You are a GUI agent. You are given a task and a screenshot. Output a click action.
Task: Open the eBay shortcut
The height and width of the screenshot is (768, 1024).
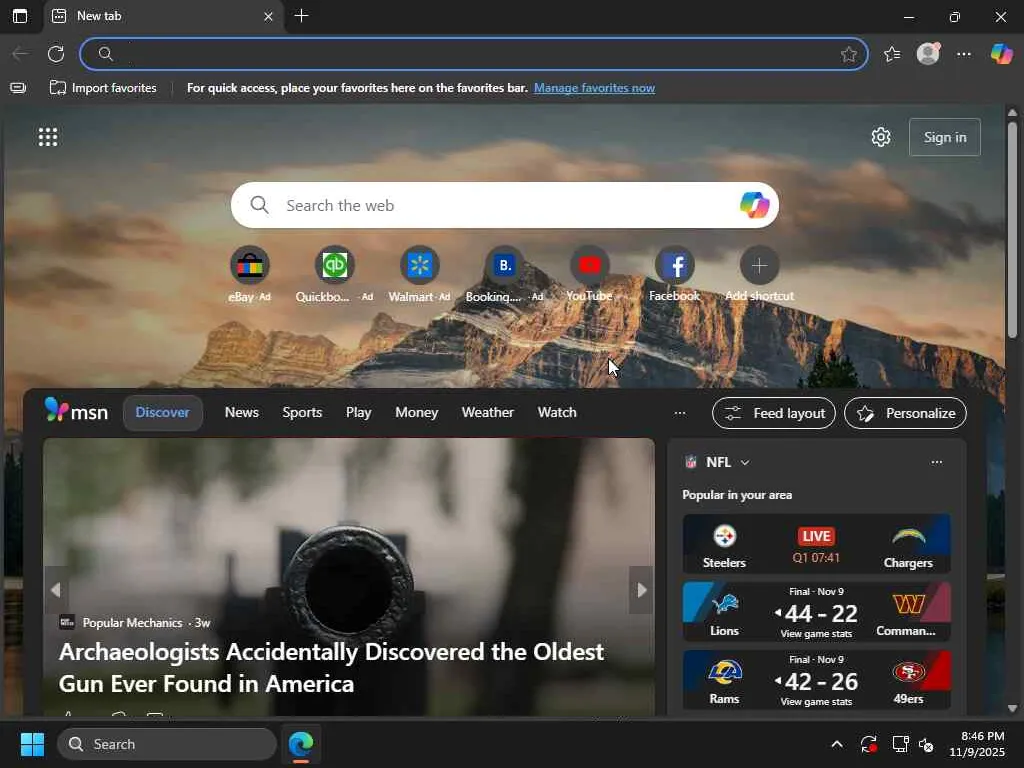coord(249,274)
